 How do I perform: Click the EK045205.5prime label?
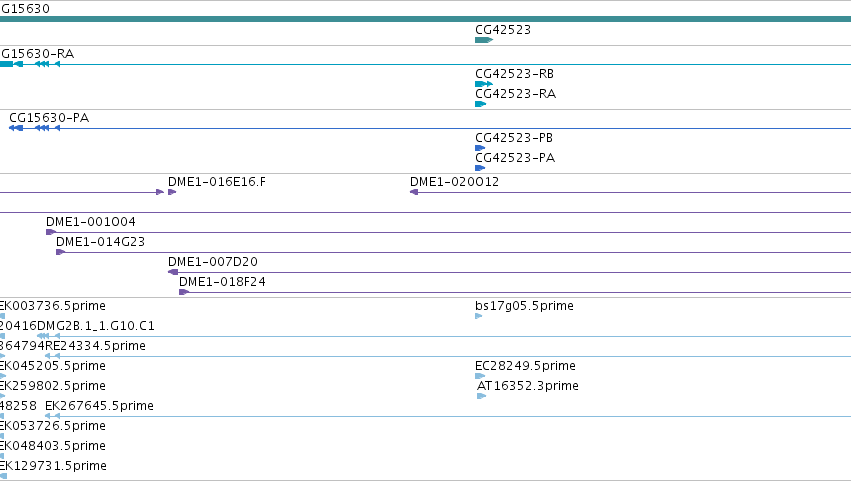53,366
